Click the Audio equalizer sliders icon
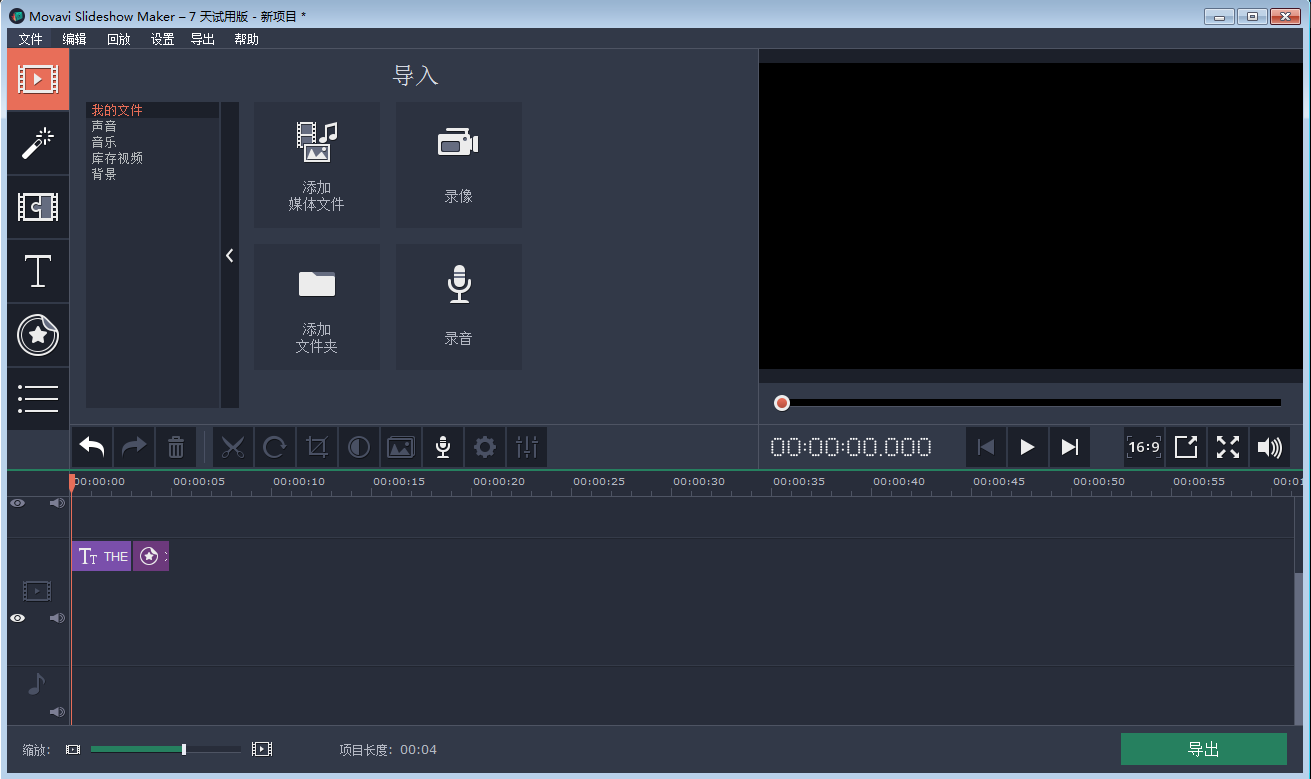1311x779 pixels. [x=527, y=447]
